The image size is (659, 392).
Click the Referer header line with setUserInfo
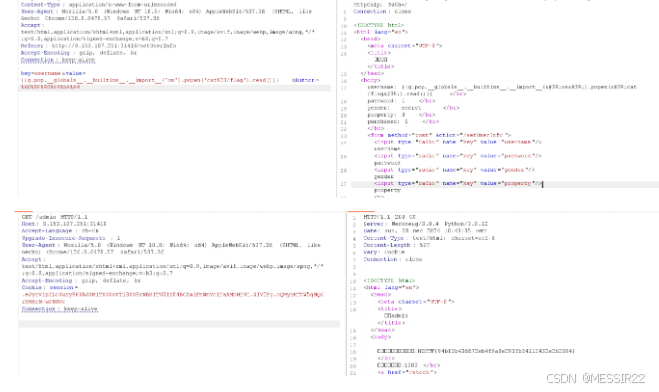(98, 46)
